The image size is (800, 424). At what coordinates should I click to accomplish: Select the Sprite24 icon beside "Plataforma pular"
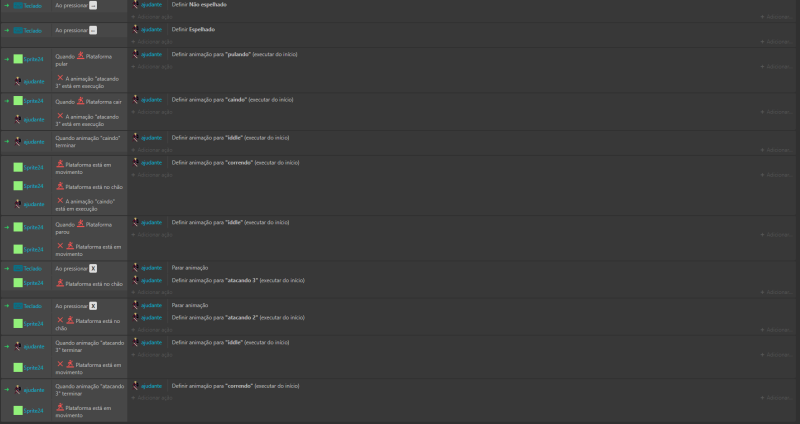(x=18, y=59)
